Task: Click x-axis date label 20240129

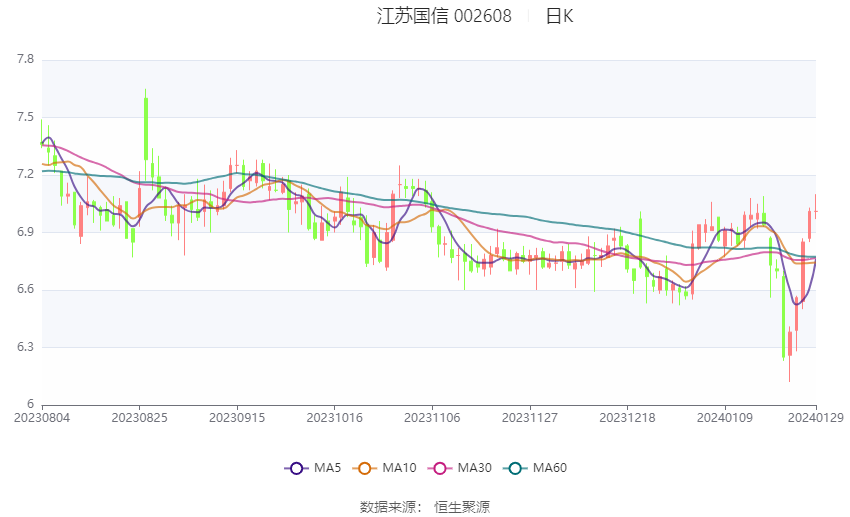Action: pos(816,418)
